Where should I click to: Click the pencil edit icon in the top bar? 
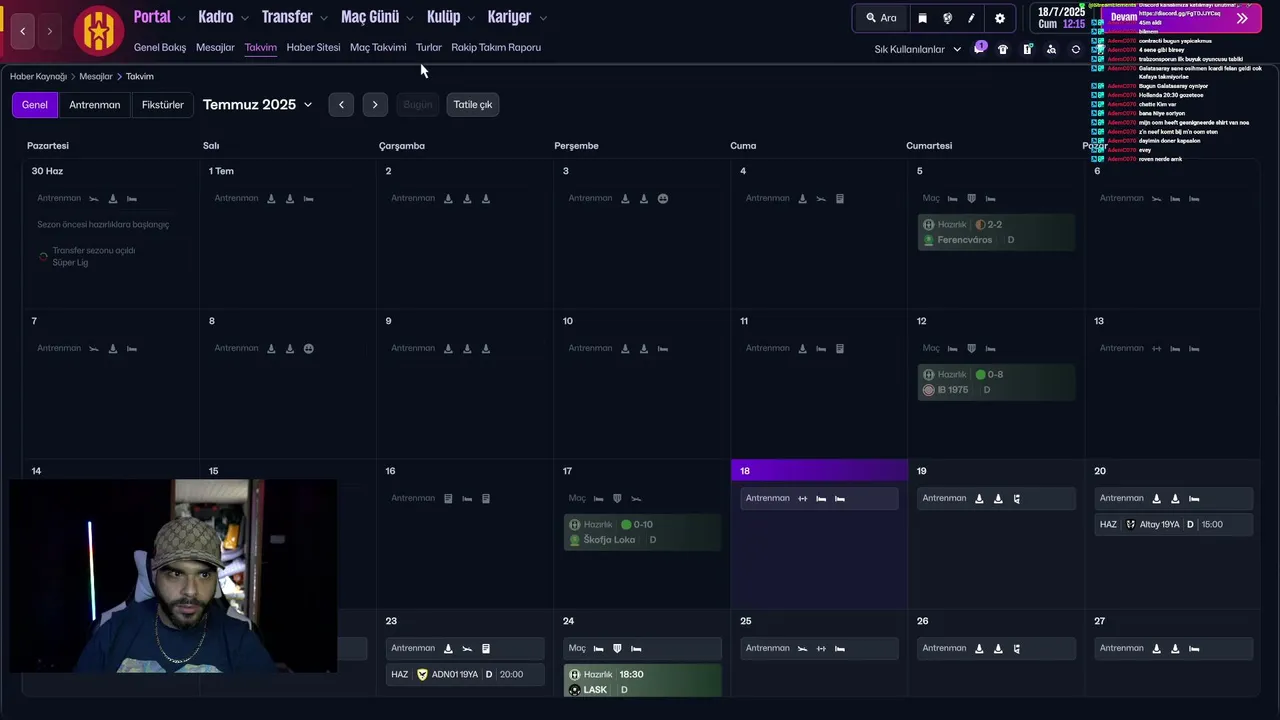click(971, 18)
